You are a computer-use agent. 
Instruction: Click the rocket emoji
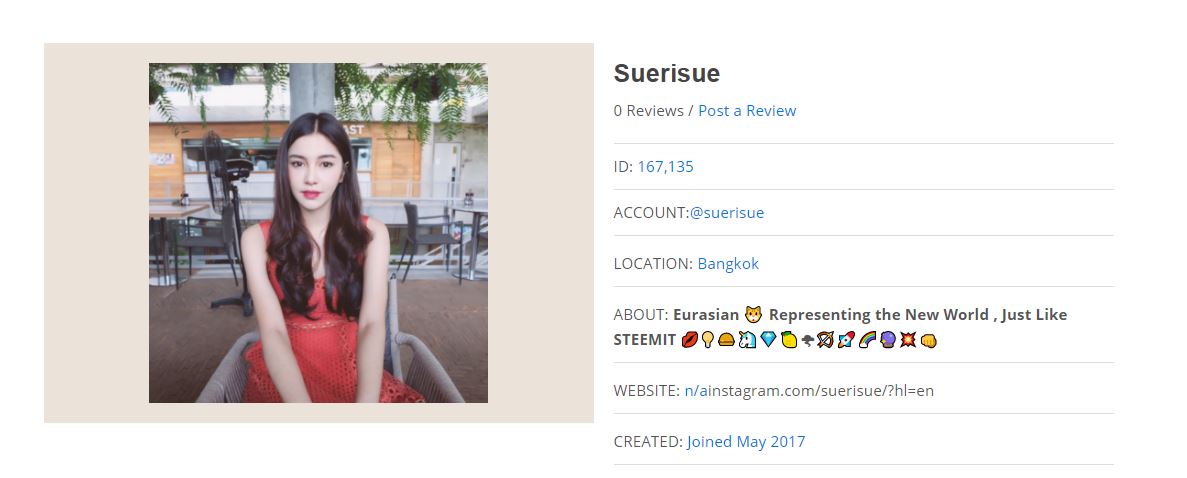coord(846,339)
